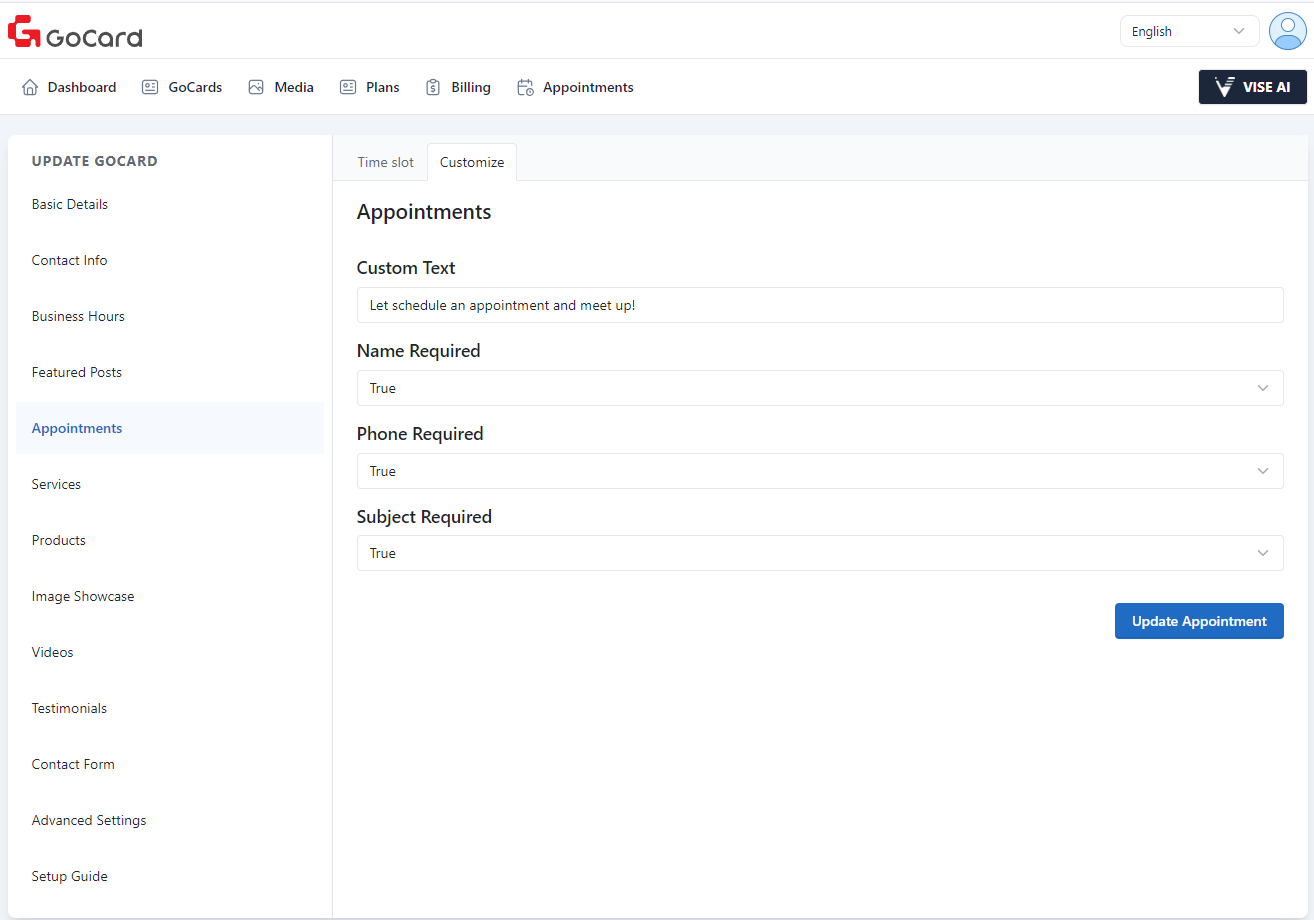
Task: Click the GoCard logo icon
Action: pyautogui.click(x=24, y=32)
